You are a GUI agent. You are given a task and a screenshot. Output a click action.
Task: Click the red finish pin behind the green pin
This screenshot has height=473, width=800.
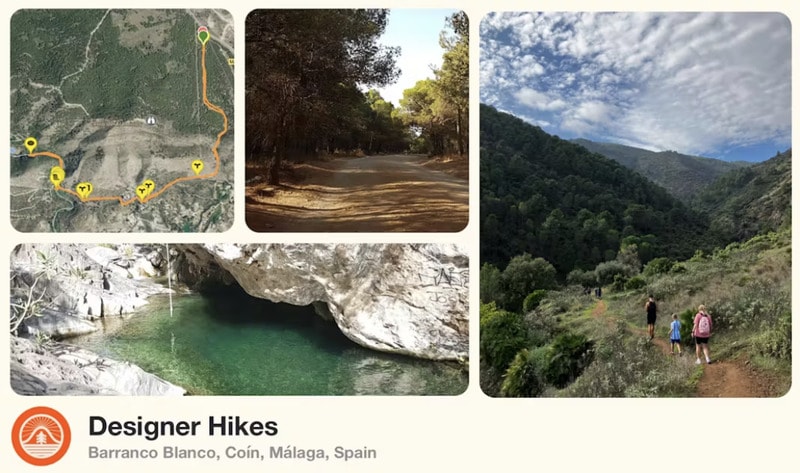[x=203, y=28]
